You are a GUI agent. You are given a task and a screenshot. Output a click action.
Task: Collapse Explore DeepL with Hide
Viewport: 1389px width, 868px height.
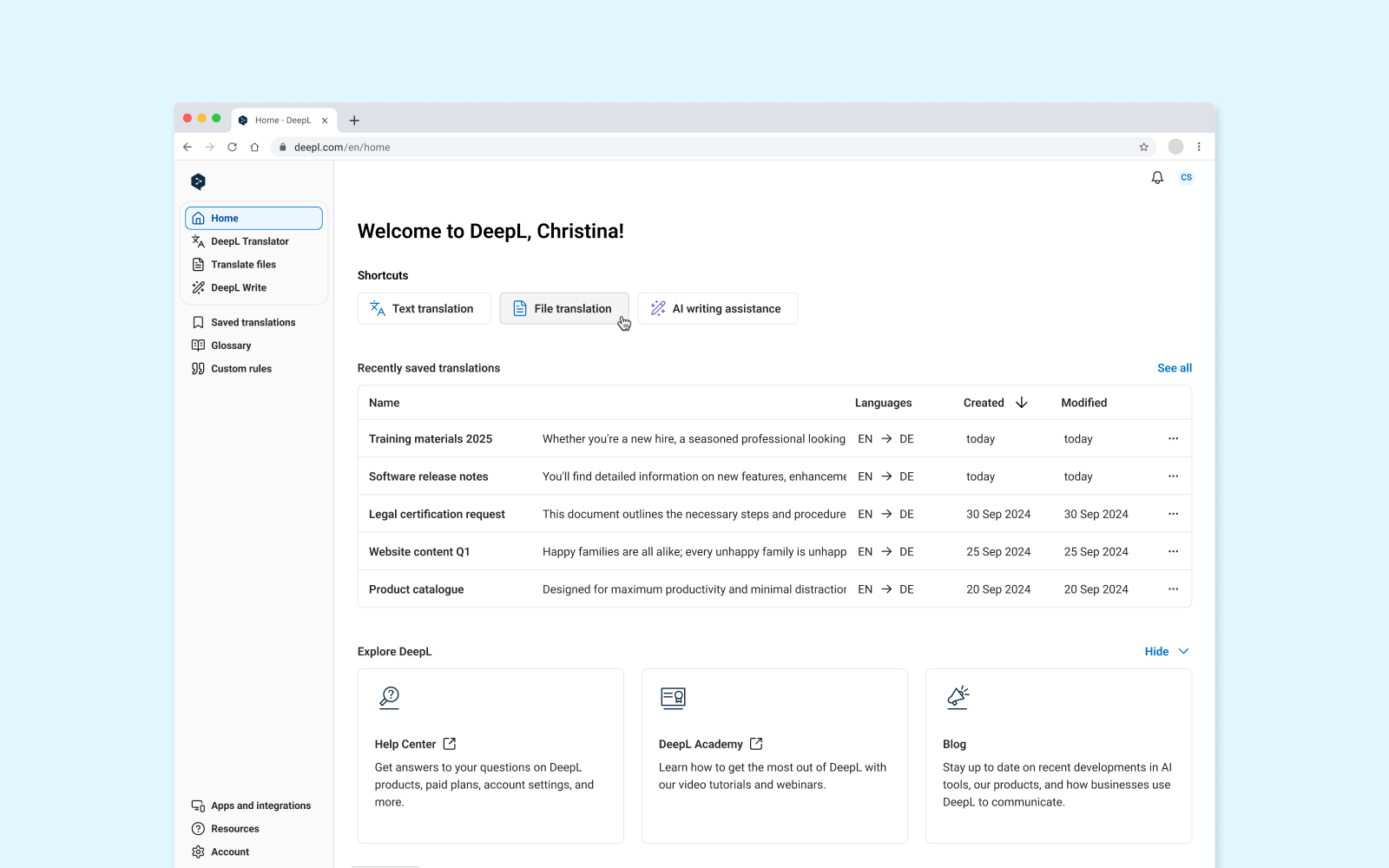[x=1167, y=651]
